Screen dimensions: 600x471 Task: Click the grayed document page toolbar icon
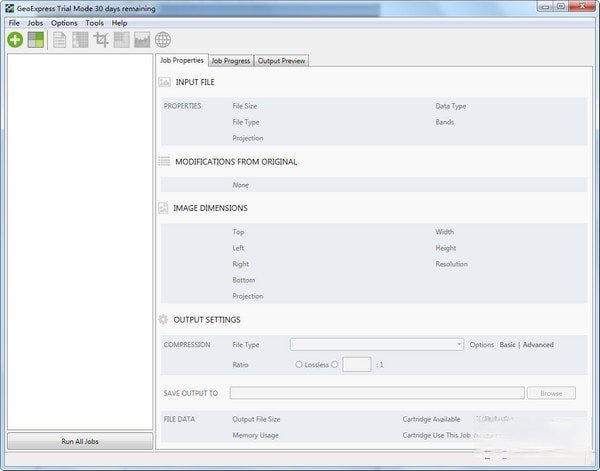pos(60,40)
